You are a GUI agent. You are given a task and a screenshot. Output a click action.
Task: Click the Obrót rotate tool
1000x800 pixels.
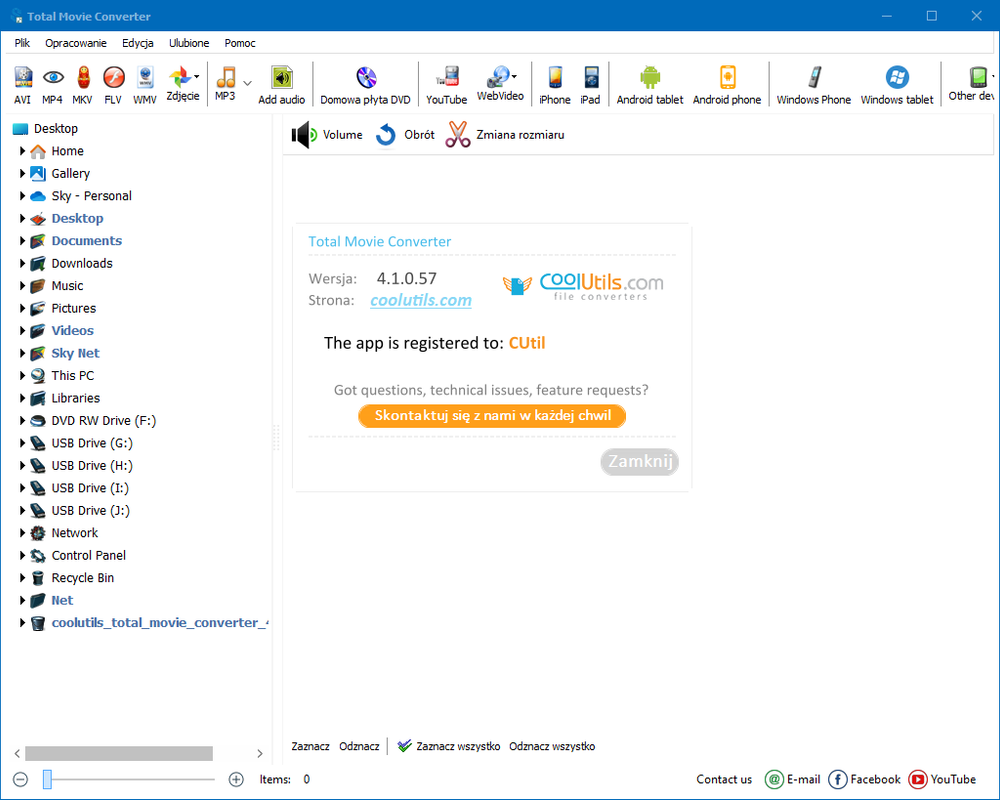[x=405, y=135]
